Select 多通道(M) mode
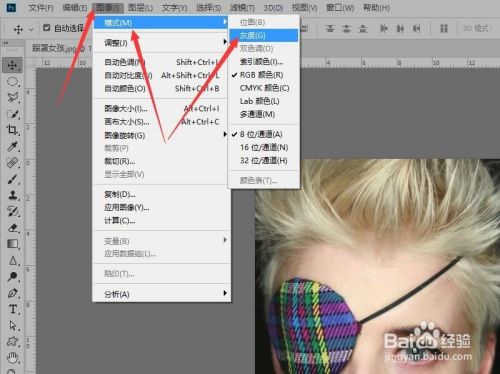The height and width of the screenshot is (374, 500). [264, 114]
